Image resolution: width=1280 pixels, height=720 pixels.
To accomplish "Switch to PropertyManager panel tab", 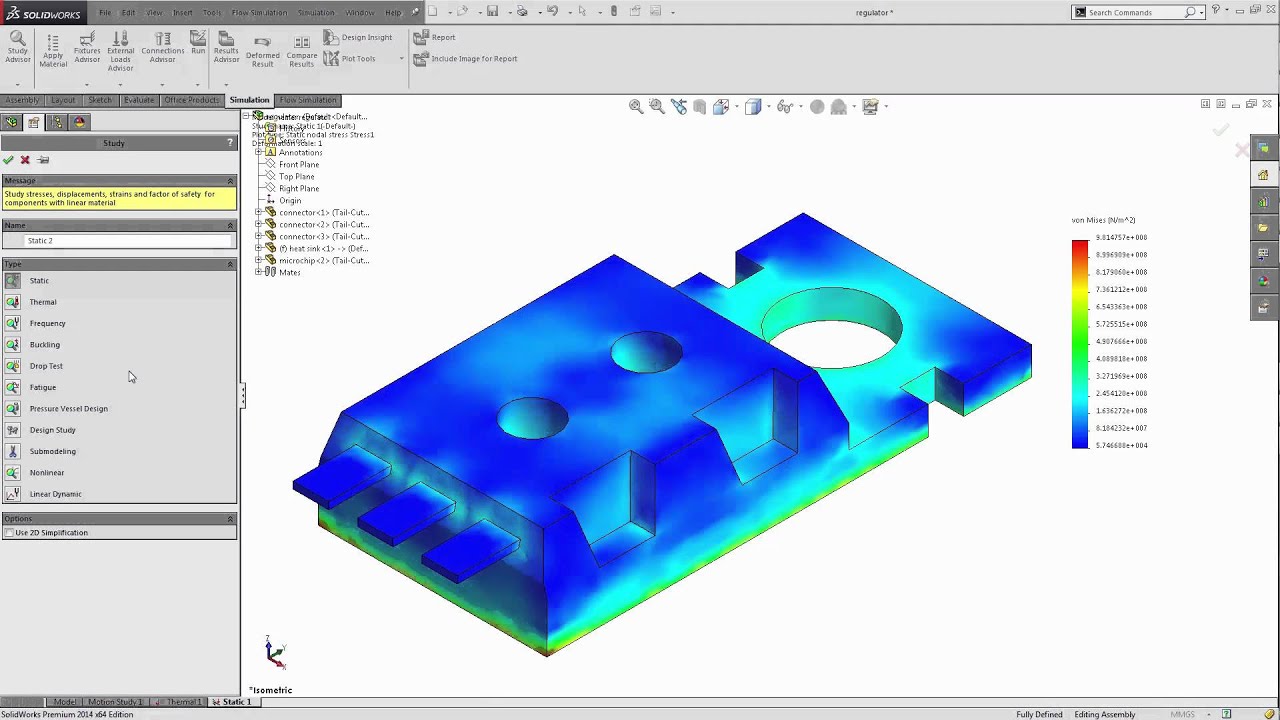I will 34,122.
